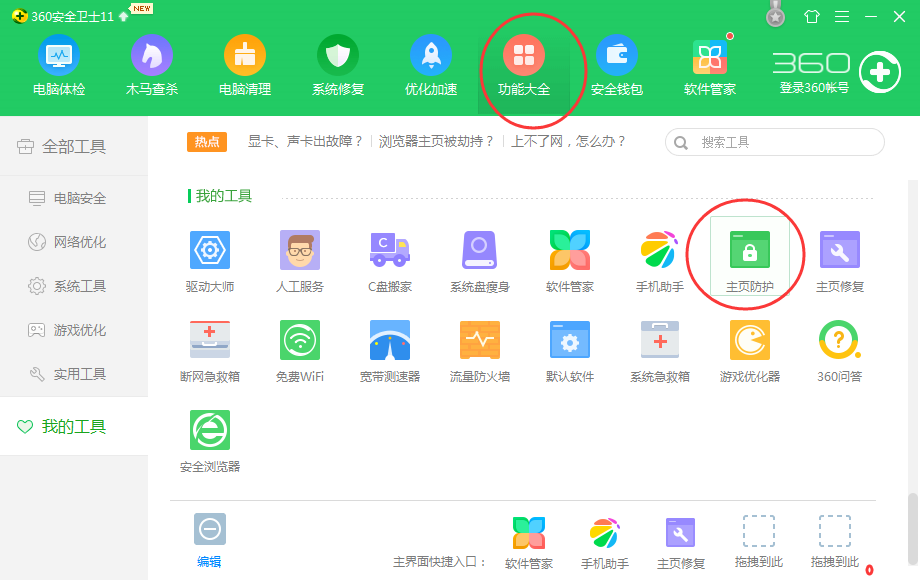The height and width of the screenshot is (580, 920).
Task: Open 主页修复 in the 我的工具 grid
Action: pos(840,262)
